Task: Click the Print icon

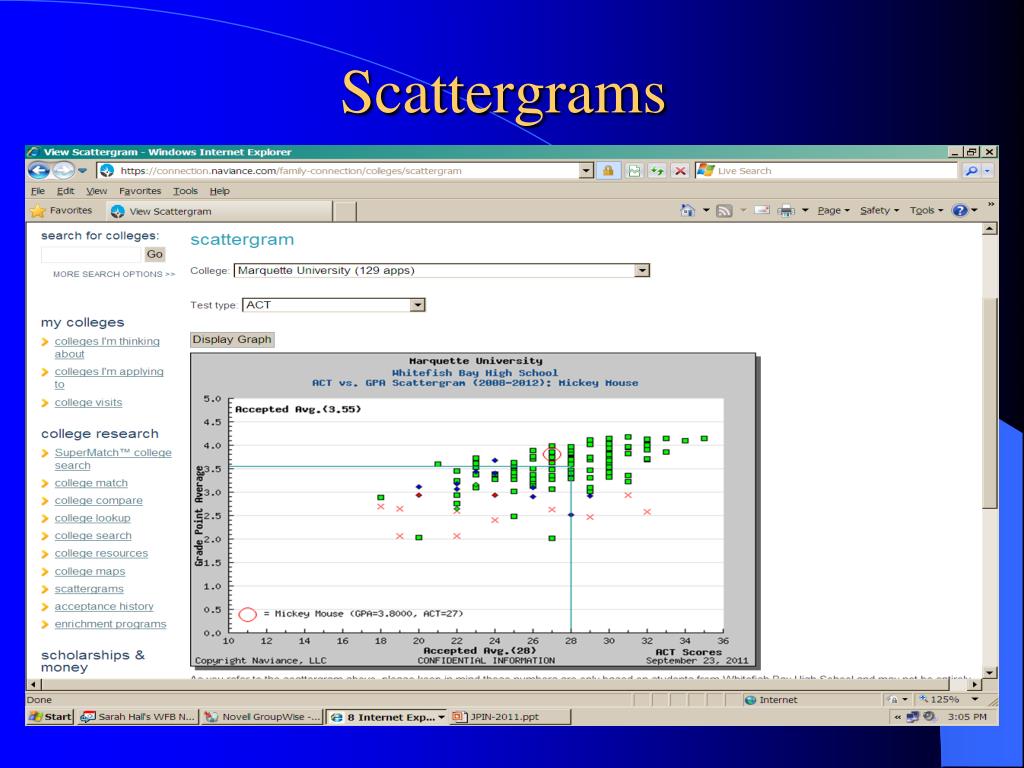Action: 786,210
